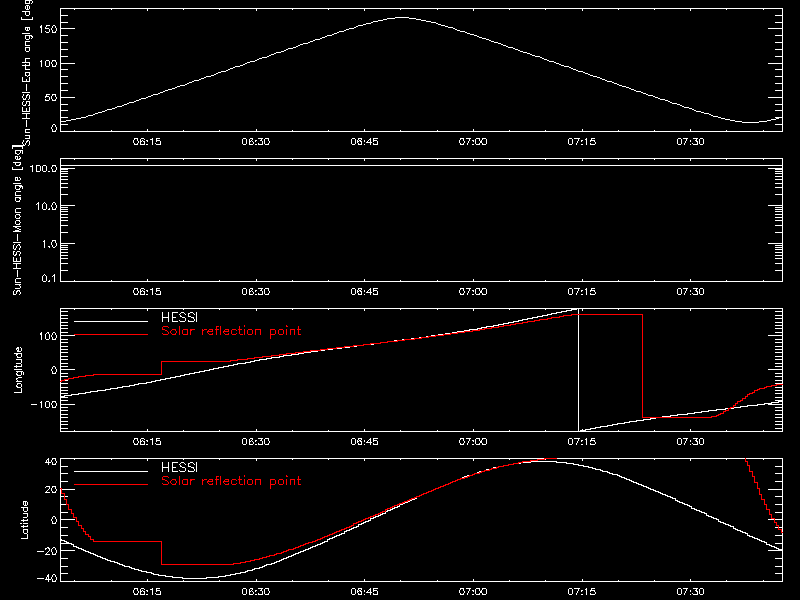Select 06:15 label under Earth angle plot
800x600 pixels.
click(x=147, y=141)
